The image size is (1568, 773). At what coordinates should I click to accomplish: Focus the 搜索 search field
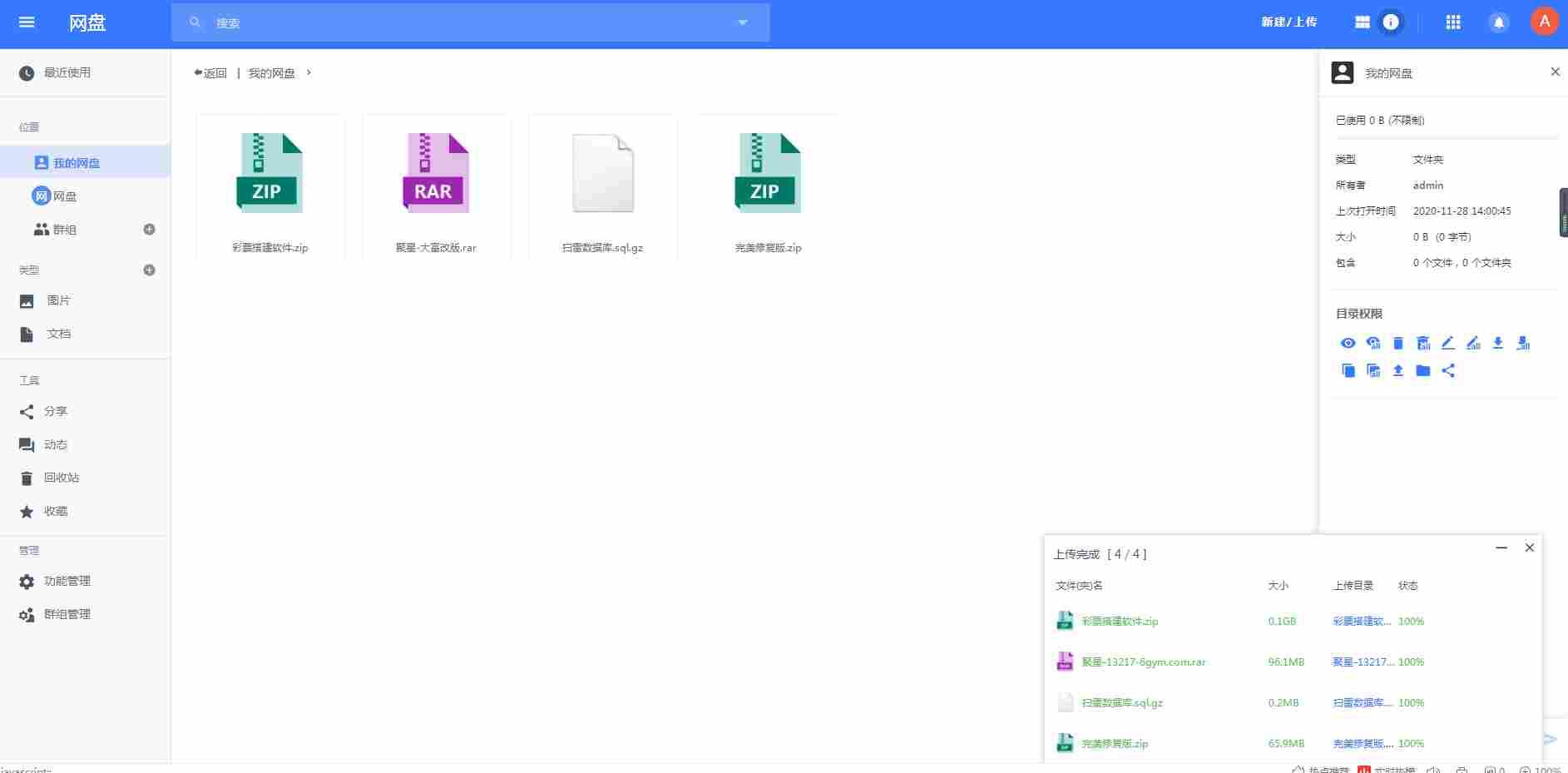tap(470, 22)
